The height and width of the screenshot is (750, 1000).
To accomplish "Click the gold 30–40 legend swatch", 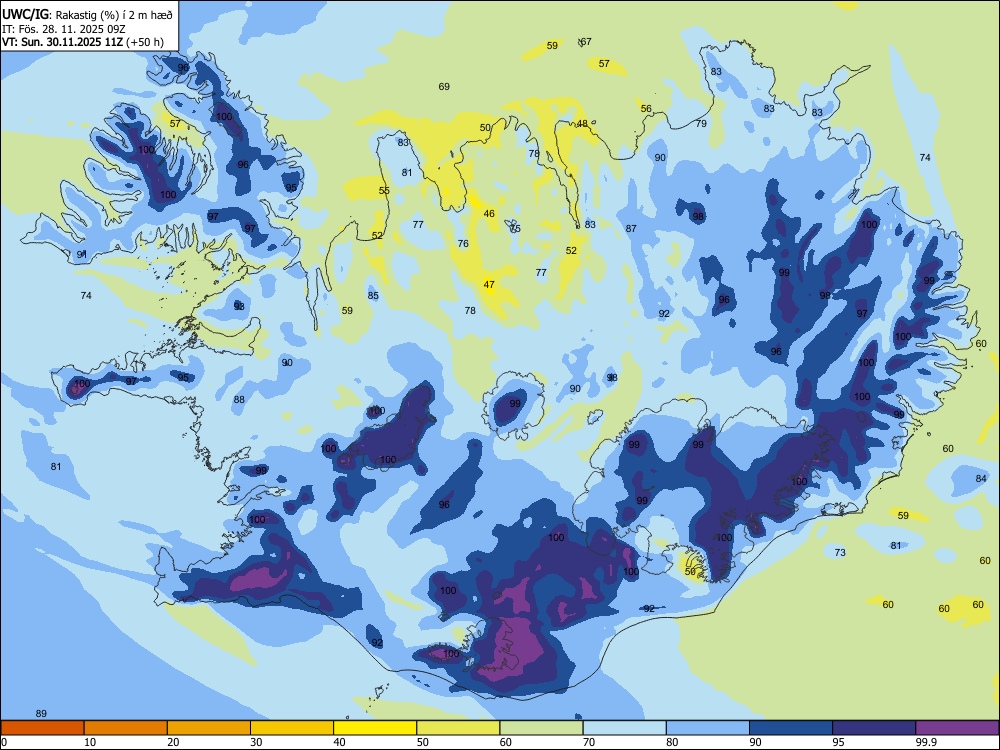I will pos(292,728).
